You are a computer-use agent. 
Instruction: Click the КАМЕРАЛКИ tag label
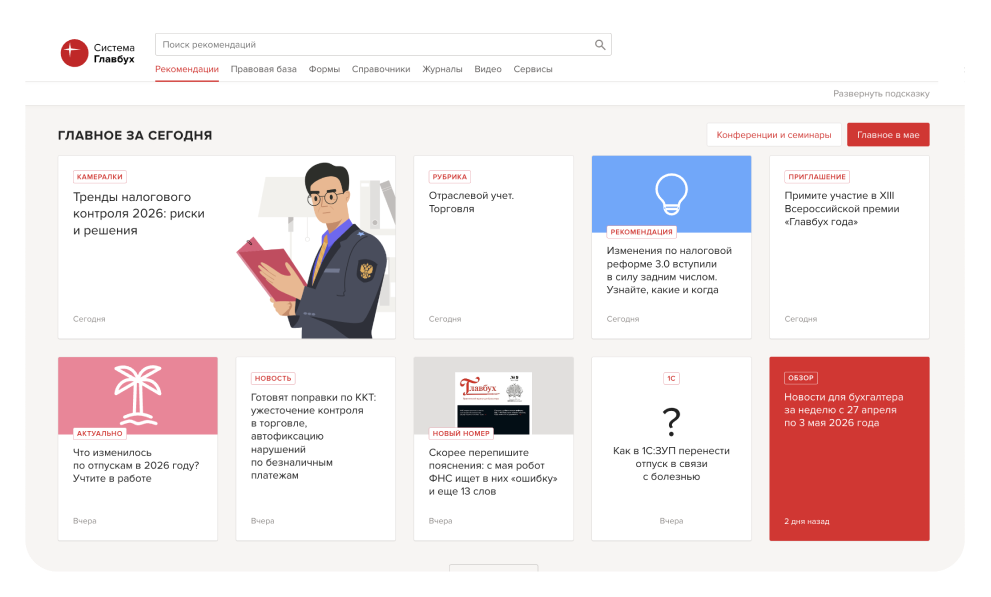tap(100, 177)
